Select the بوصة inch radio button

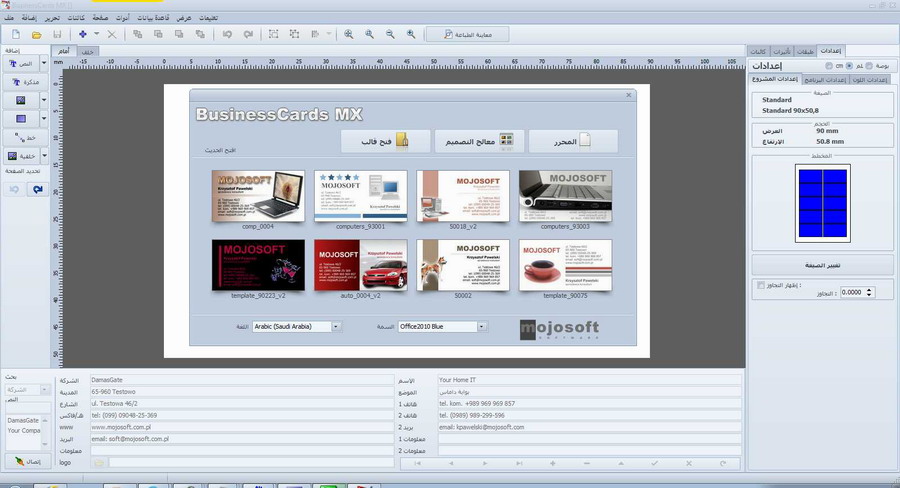869,66
